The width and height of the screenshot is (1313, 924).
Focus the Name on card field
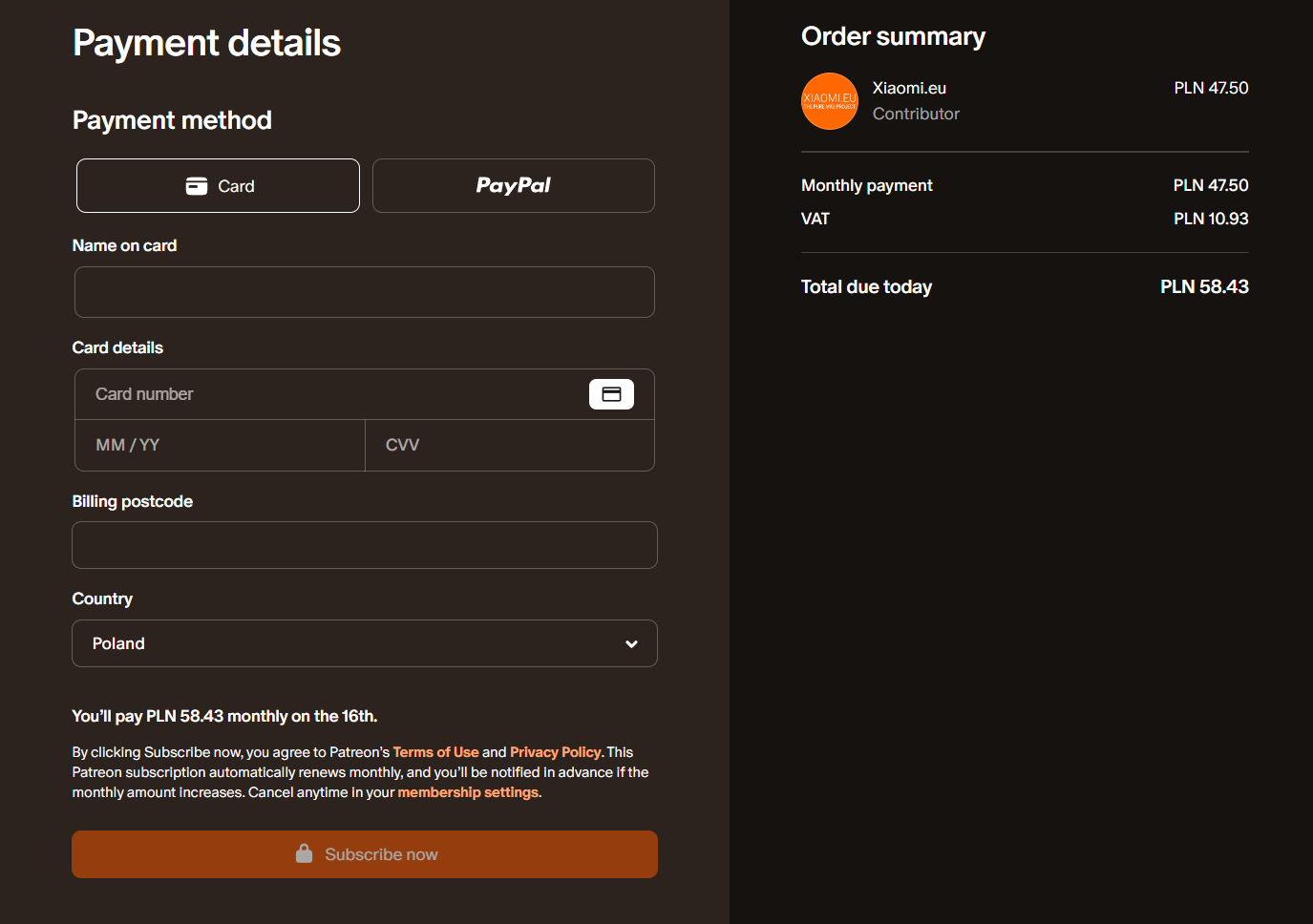(364, 292)
